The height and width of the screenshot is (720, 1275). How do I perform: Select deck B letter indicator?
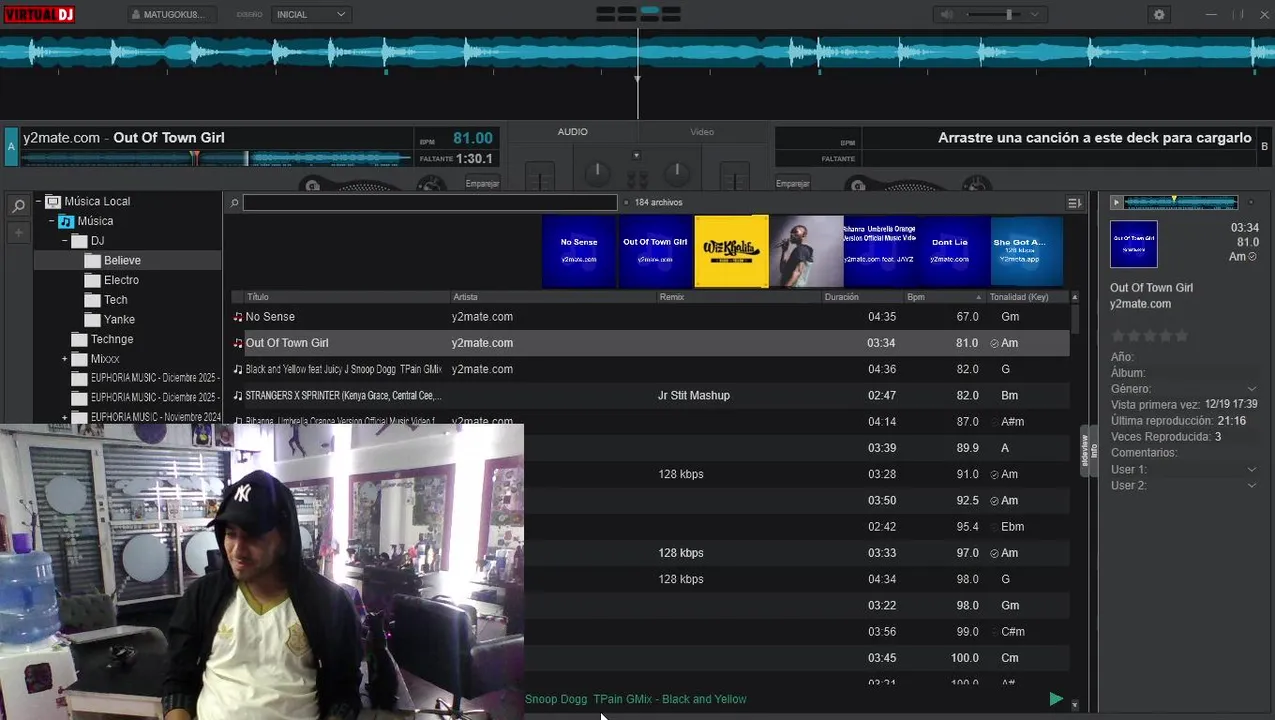[x=1264, y=146]
